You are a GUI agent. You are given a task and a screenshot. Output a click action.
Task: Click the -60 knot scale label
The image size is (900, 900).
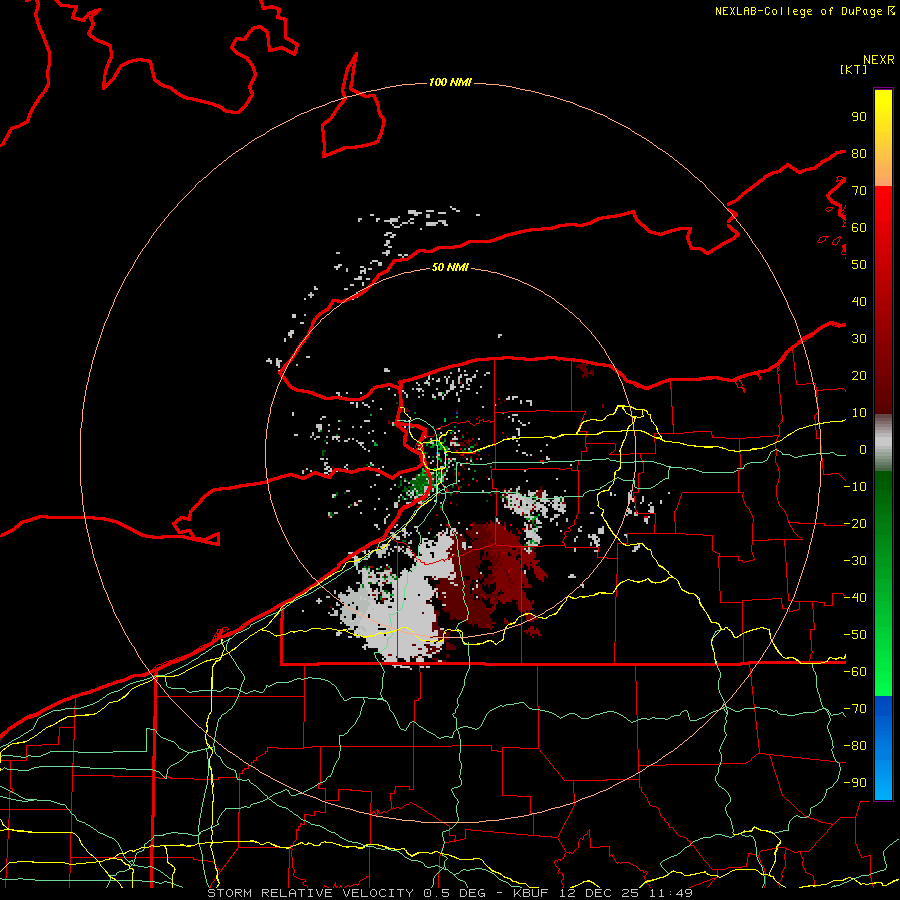tap(855, 672)
